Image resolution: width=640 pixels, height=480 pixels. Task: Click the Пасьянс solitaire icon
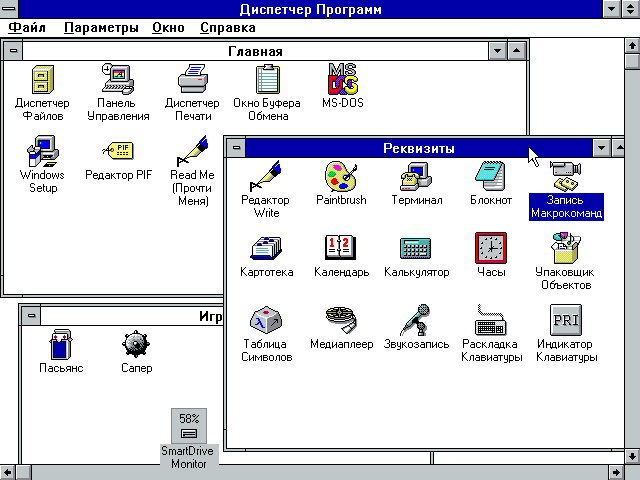[x=61, y=345]
